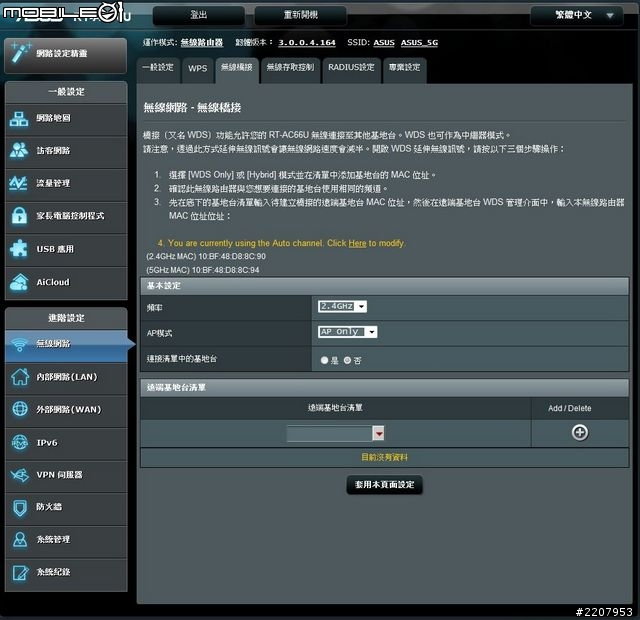Open 內部網路(LAN) house icon
The width and height of the screenshot is (640, 620).
[x=19, y=377]
